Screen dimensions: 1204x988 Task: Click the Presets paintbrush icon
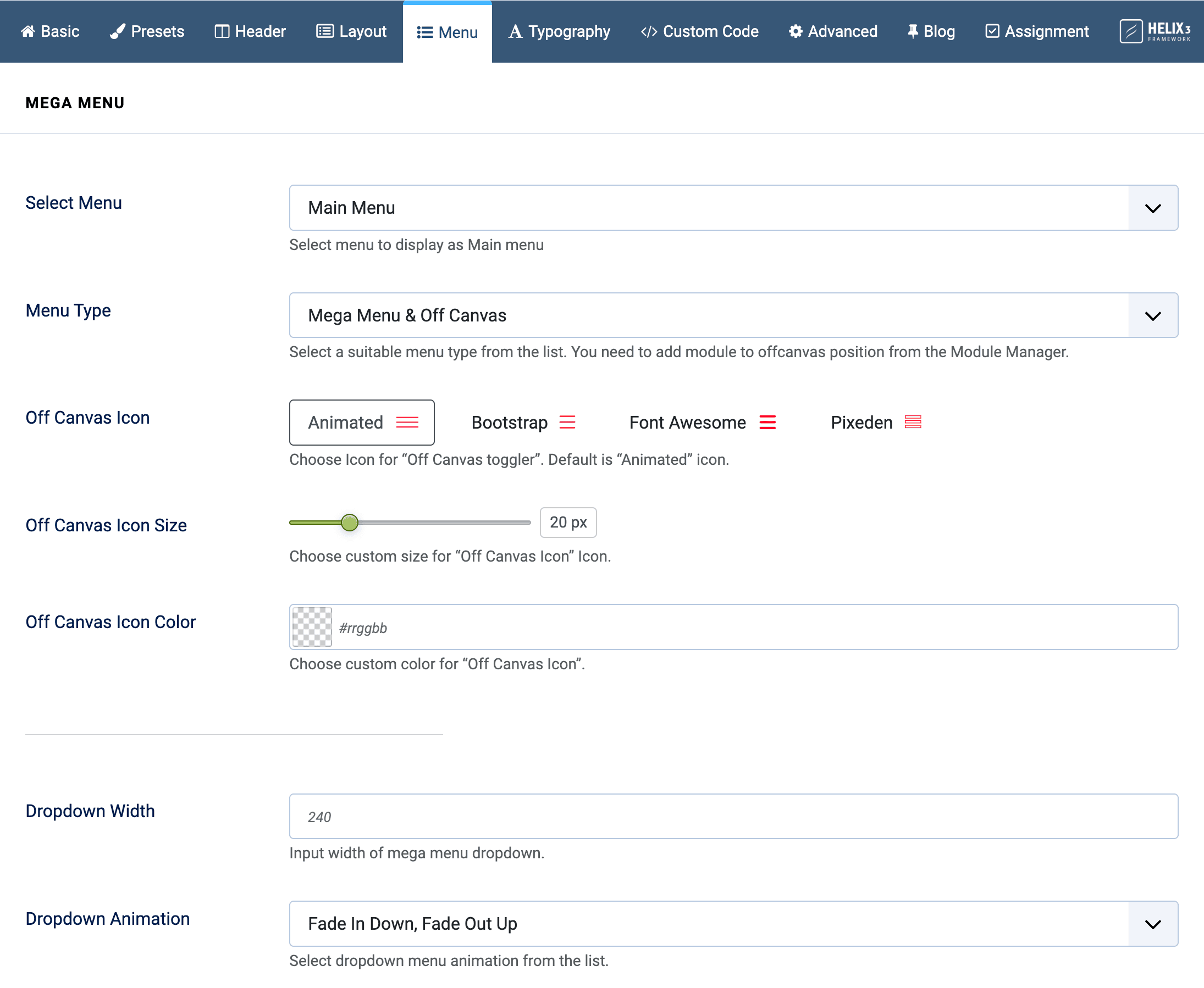(x=117, y=31)
